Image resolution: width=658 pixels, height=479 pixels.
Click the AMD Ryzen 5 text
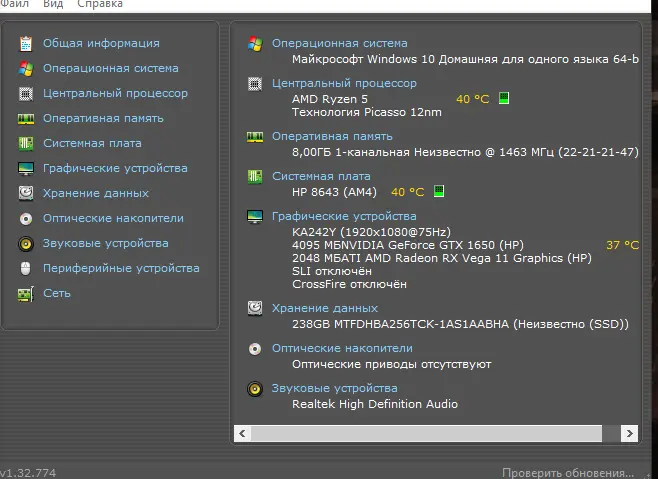click(330, 99)
